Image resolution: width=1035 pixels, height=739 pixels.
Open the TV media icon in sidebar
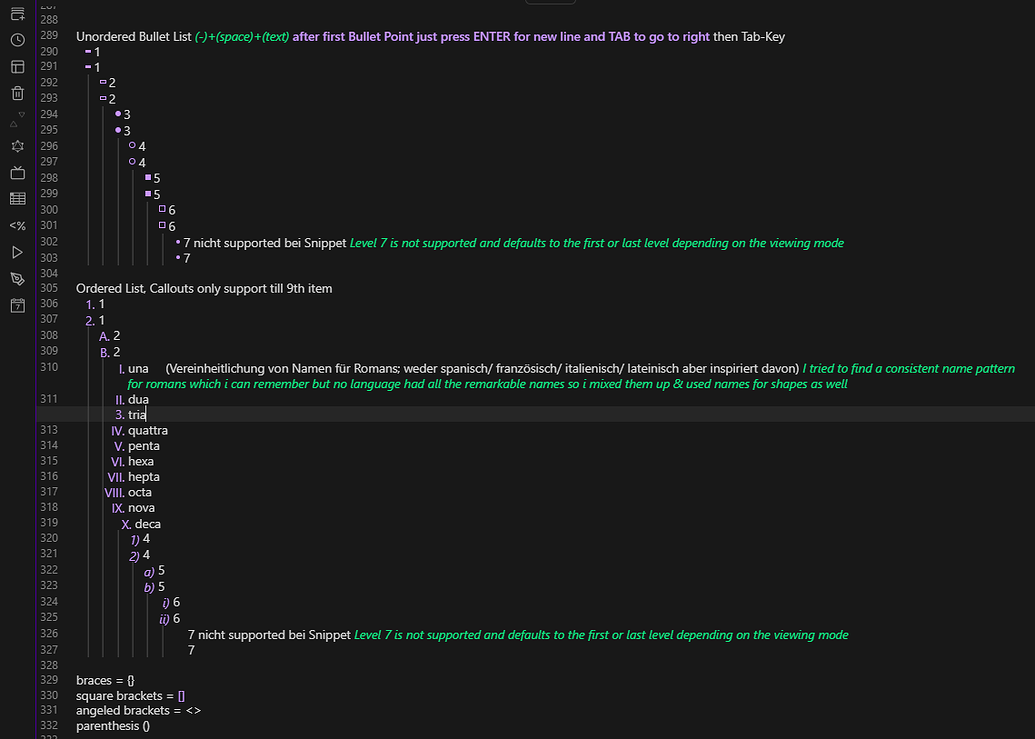(16, 172)
